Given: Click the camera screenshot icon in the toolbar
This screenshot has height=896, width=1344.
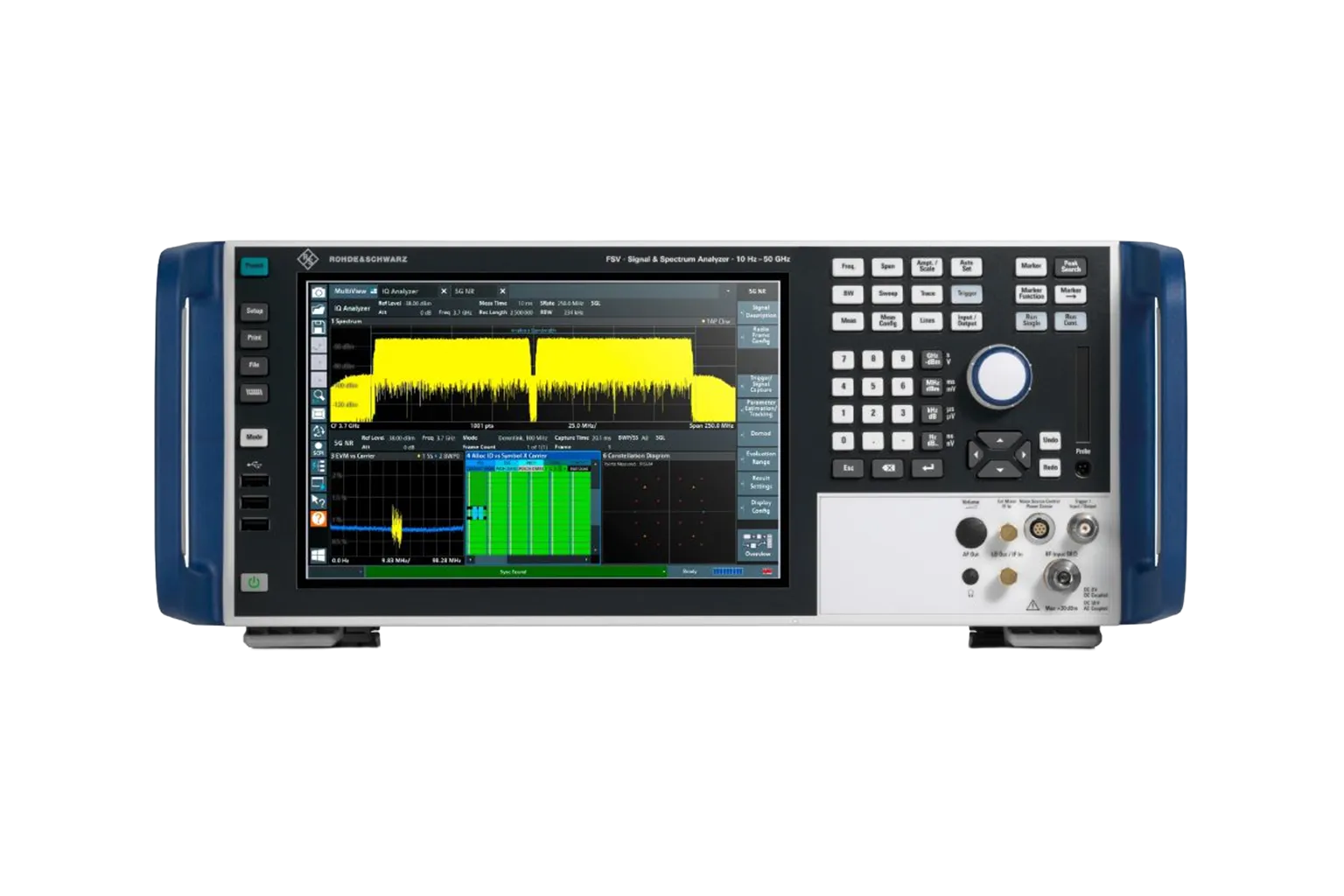Looking at the screenshot, I should (318, 291).
